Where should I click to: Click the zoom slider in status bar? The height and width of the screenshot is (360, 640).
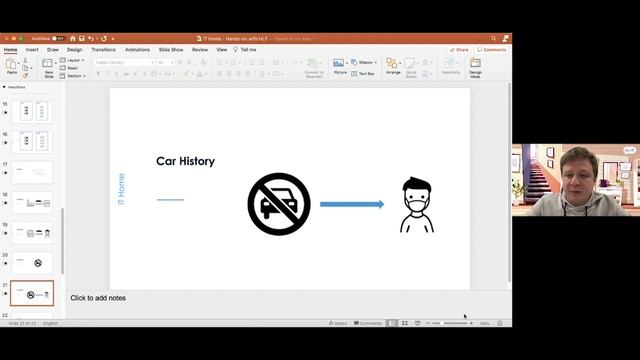click(x=449, y=323)
